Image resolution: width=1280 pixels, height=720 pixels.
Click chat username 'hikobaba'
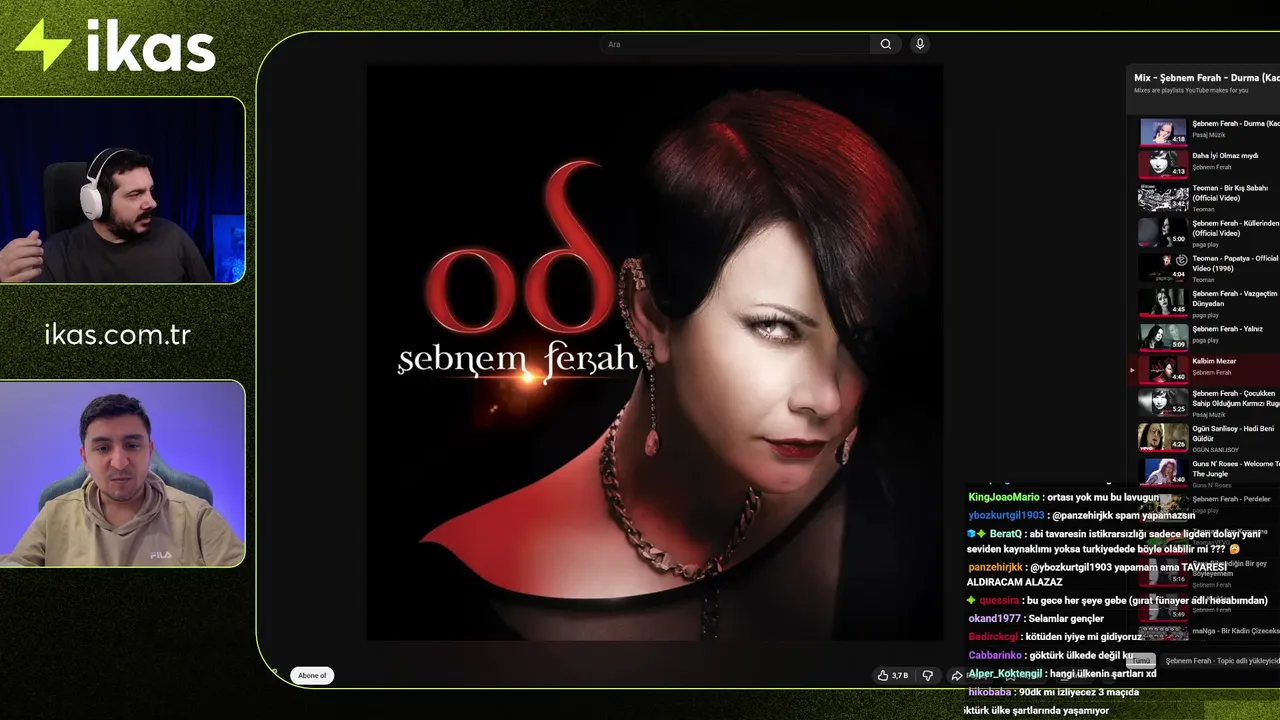point(991,692)
